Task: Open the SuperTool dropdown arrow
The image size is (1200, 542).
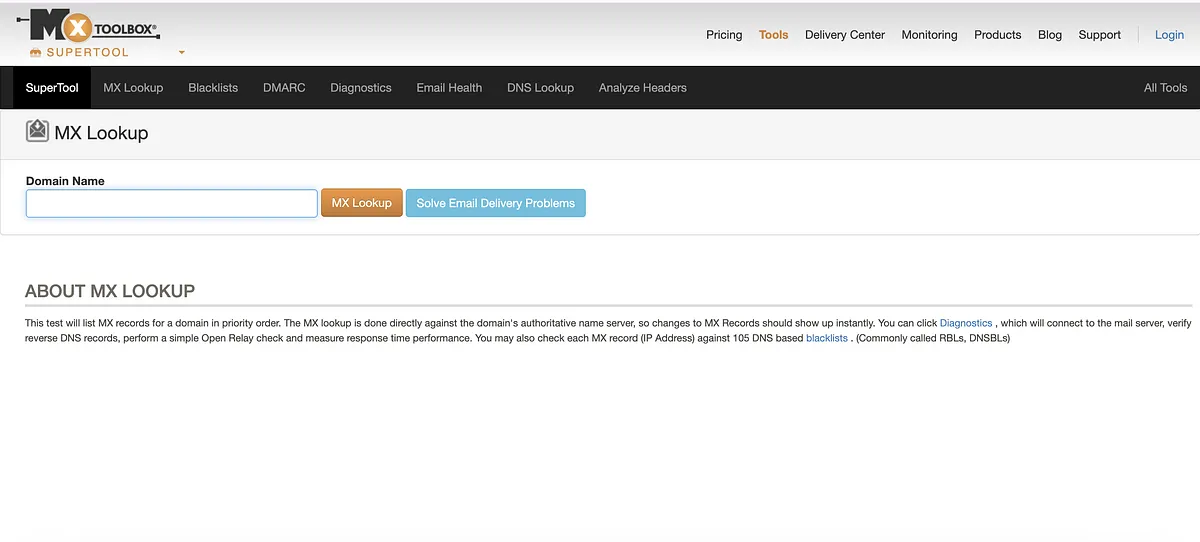Action: [181, 52]
